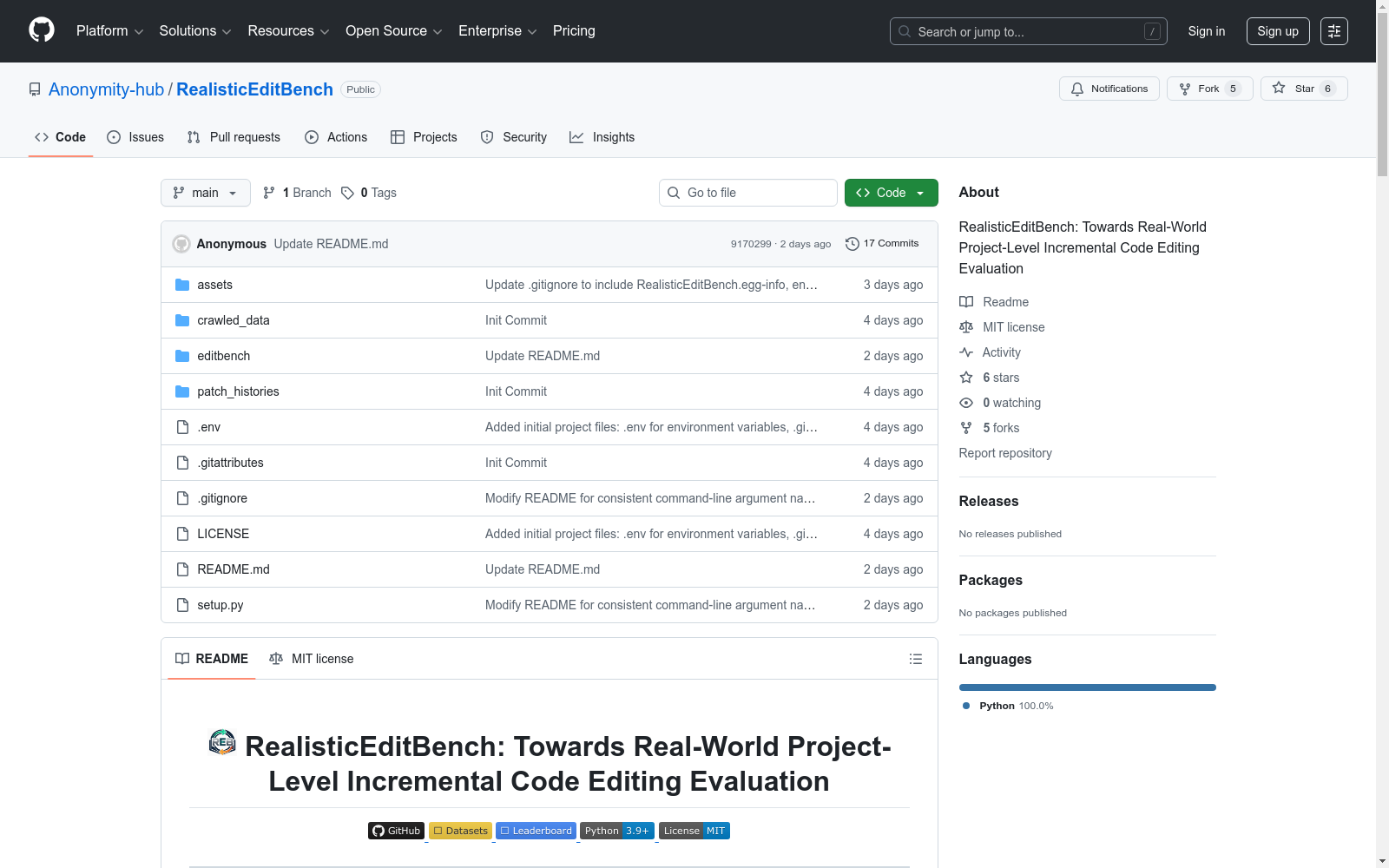Image resolution: width=1389 pixels, height=868 pixels.
Task: Open the Actions tab
Action: tap(336, 137)
